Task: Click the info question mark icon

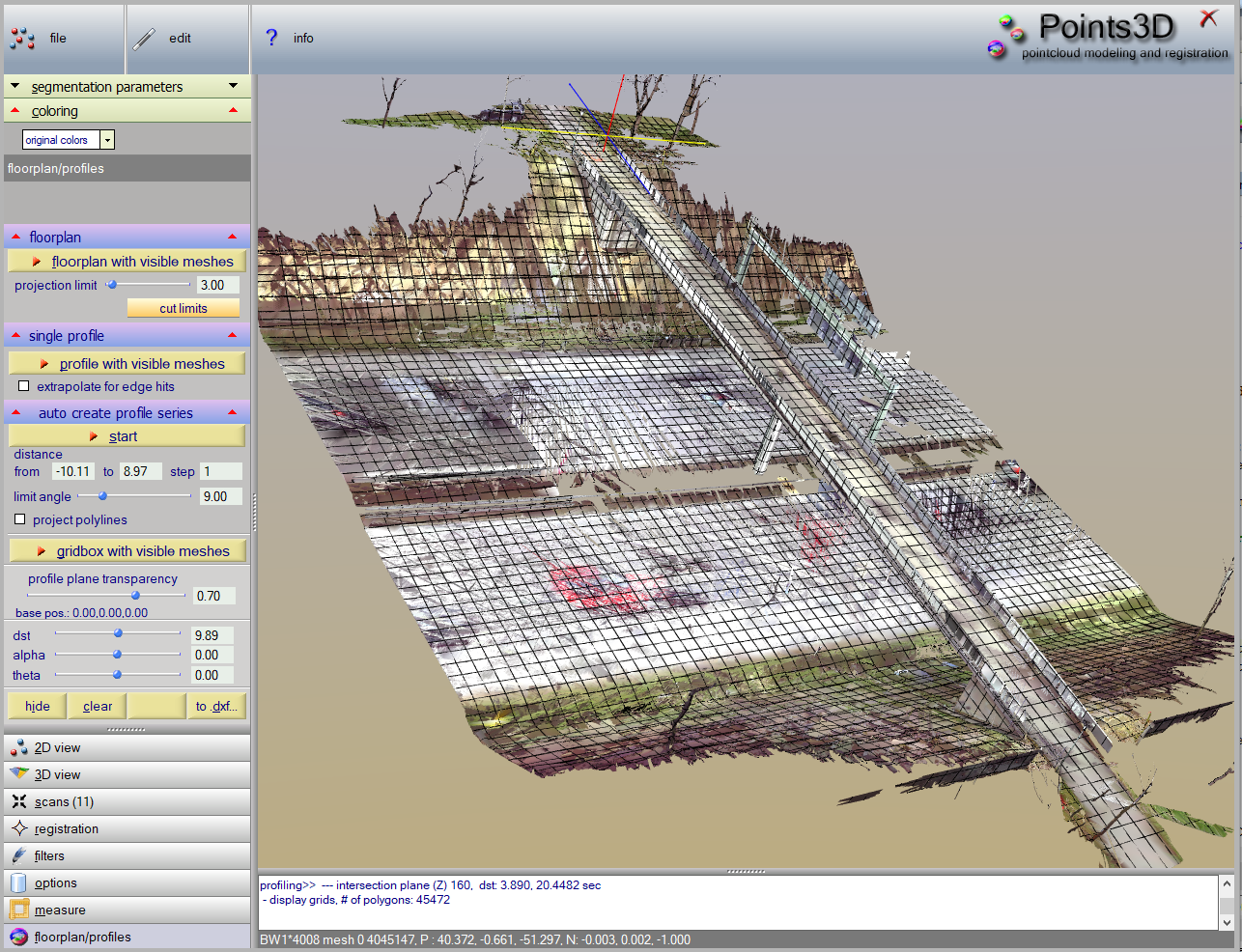Action: point(271,38)
